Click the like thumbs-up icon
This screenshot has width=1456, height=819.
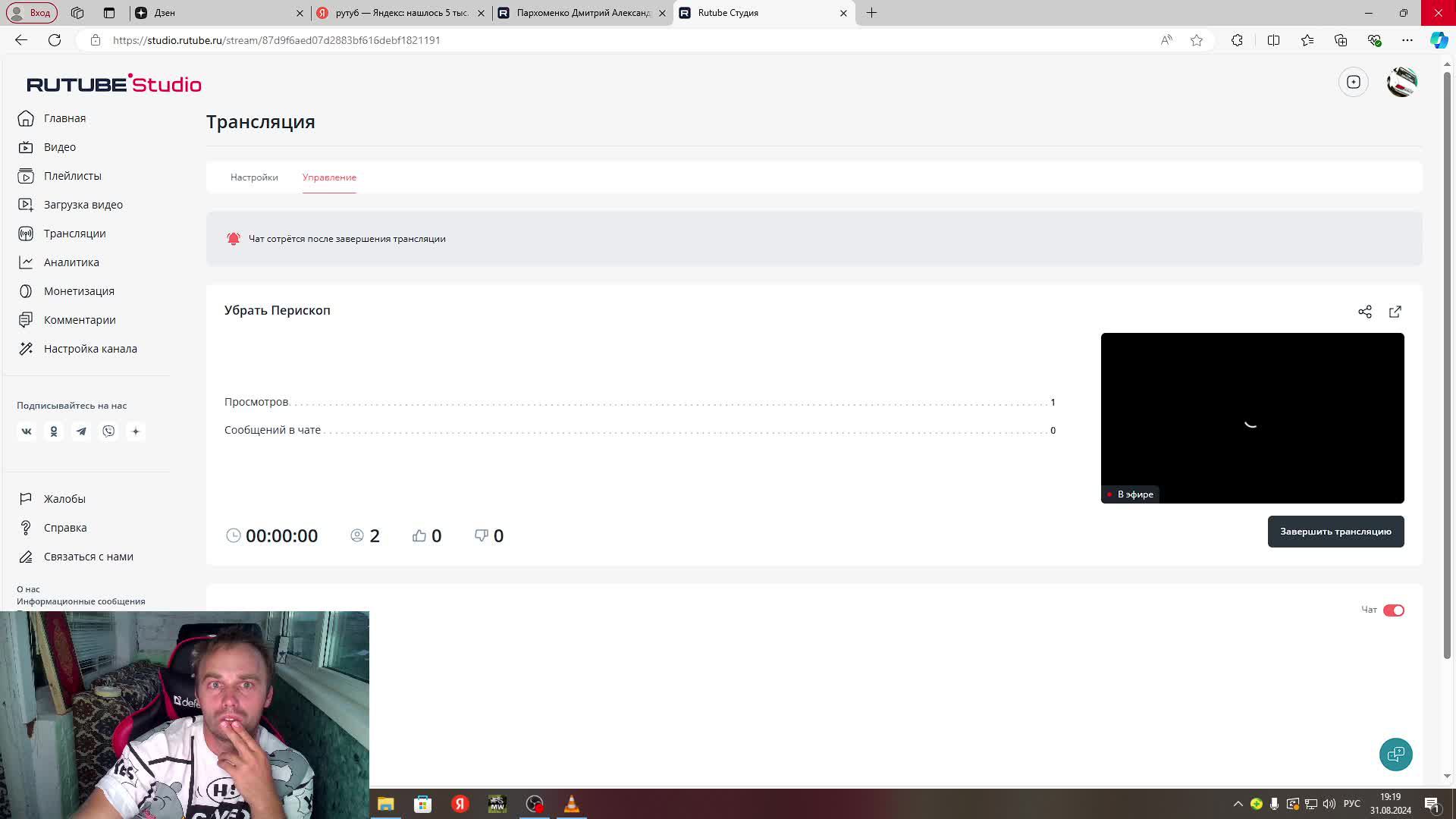(419, 536)
